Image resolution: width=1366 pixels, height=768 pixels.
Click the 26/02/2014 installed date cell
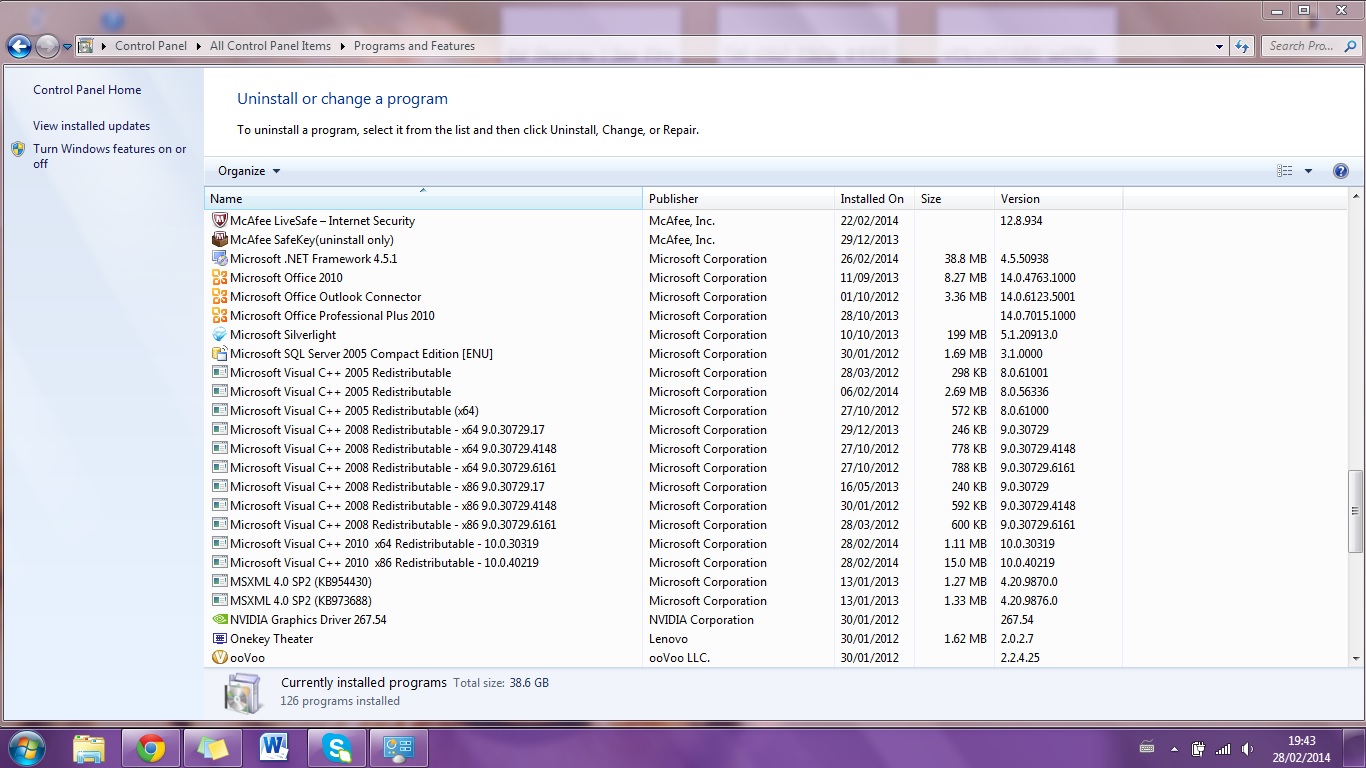pyautogui.click(x=869, y=259)
